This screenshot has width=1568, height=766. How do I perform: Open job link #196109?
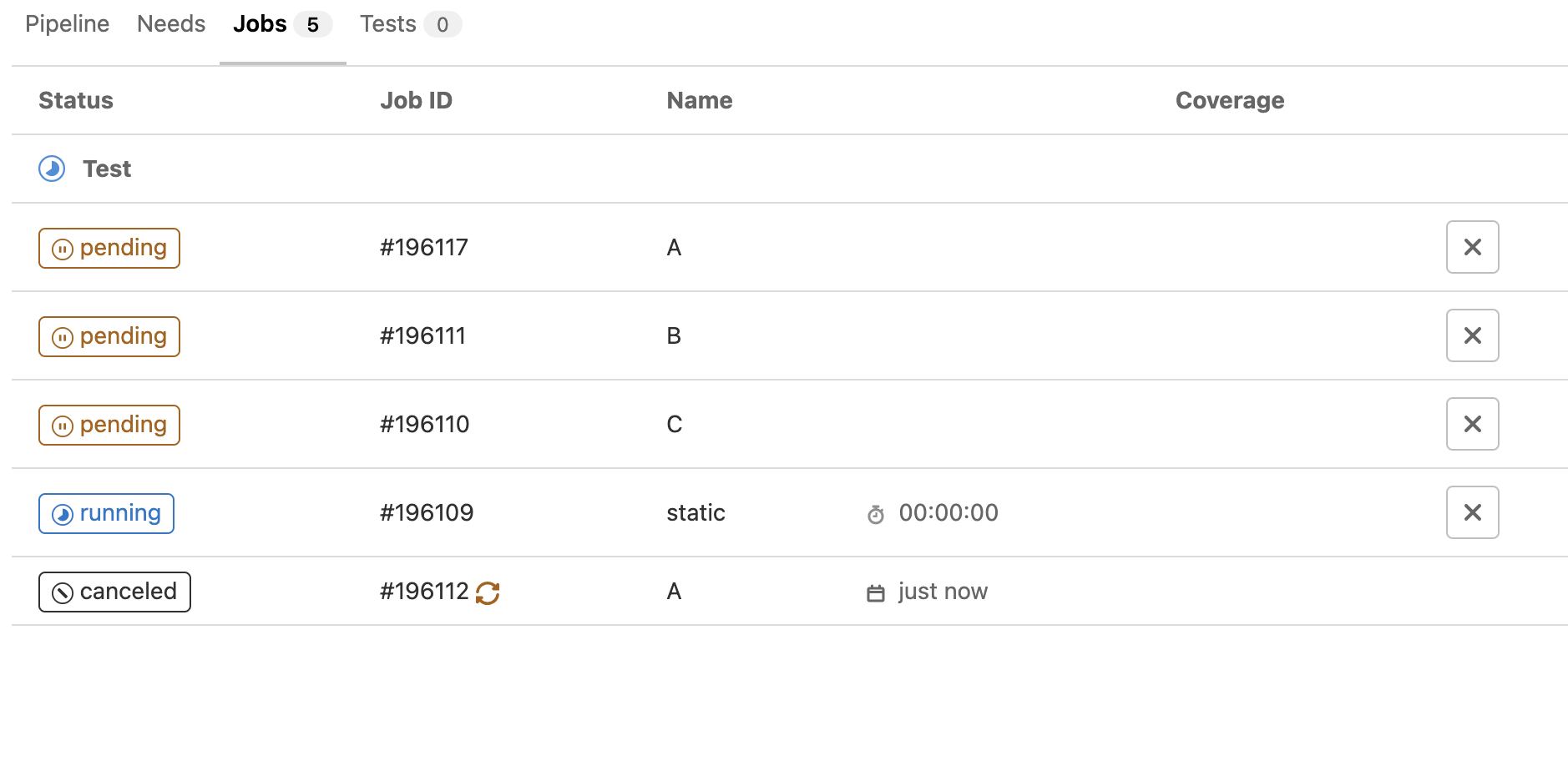pyautogui.click(x=426, y=512)
